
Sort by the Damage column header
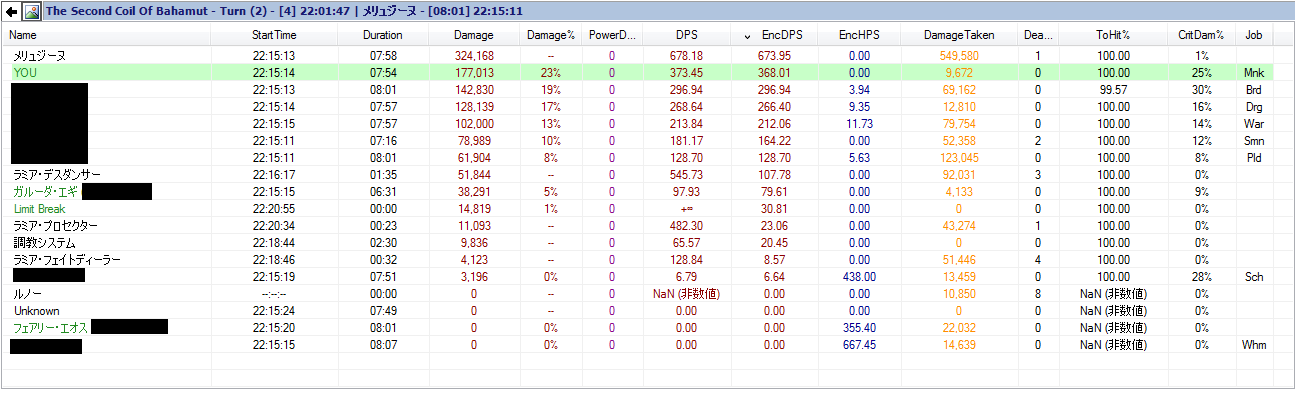pos(473,35)
